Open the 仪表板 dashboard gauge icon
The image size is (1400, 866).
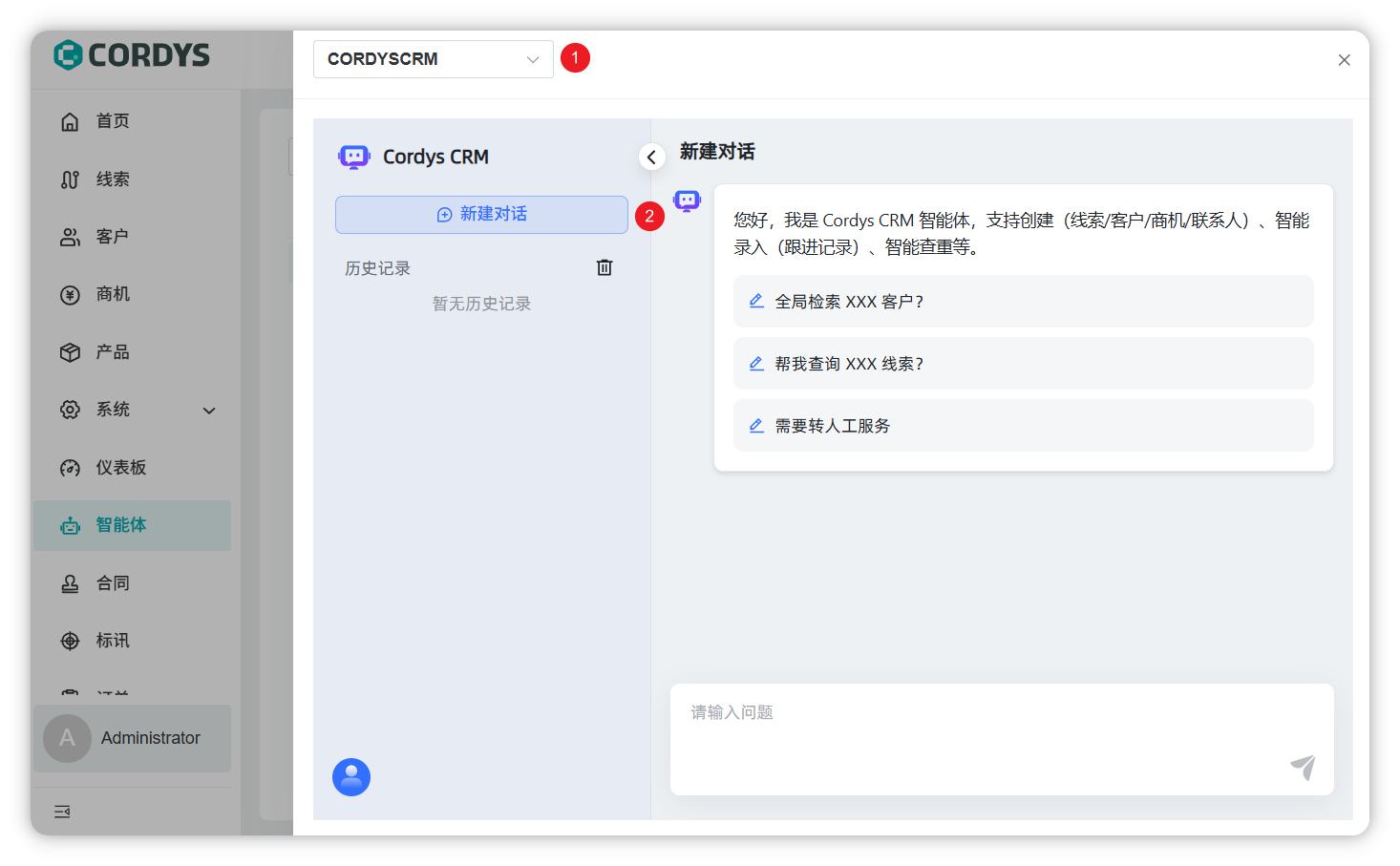point(70,468)
